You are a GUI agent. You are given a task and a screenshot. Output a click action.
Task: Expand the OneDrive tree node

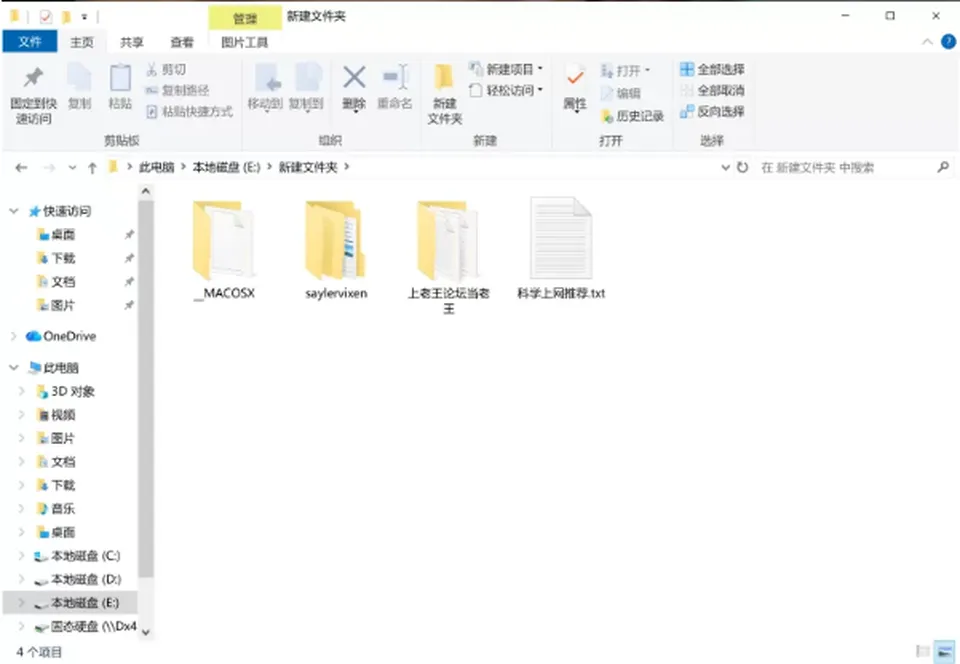[14, 336]
